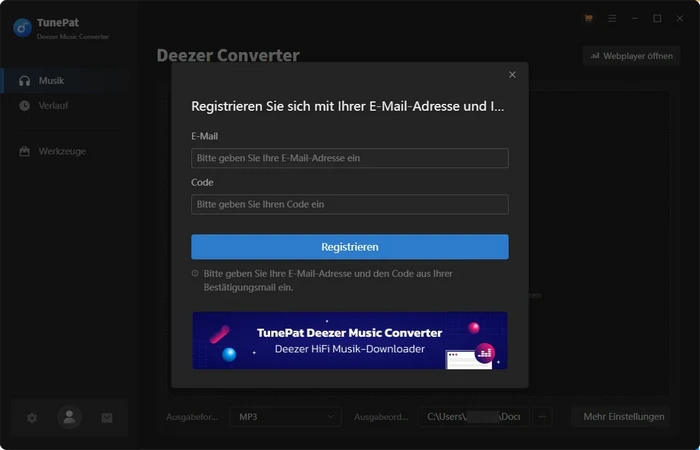This screenshot has width=700, height=450.
Task: Expand the MP3 output format dropdown
Action: 285,417
